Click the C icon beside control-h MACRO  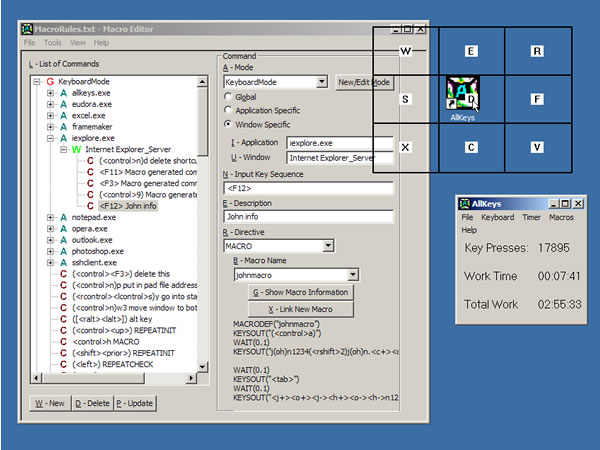(64, 342)
